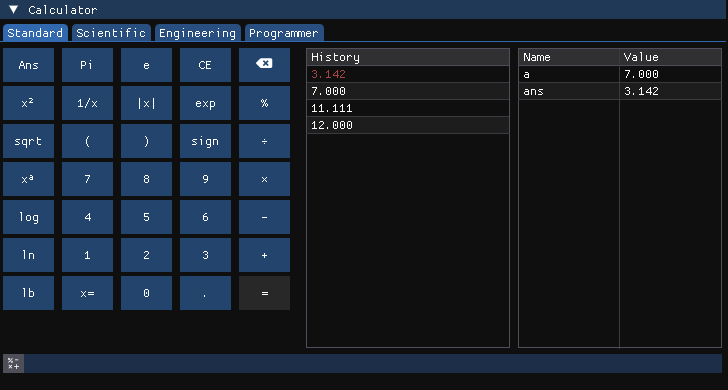Image resolution: width=728 pixels, height=390 pixels.
Task: Click the ln natural log button
Action: pos(28,255)
